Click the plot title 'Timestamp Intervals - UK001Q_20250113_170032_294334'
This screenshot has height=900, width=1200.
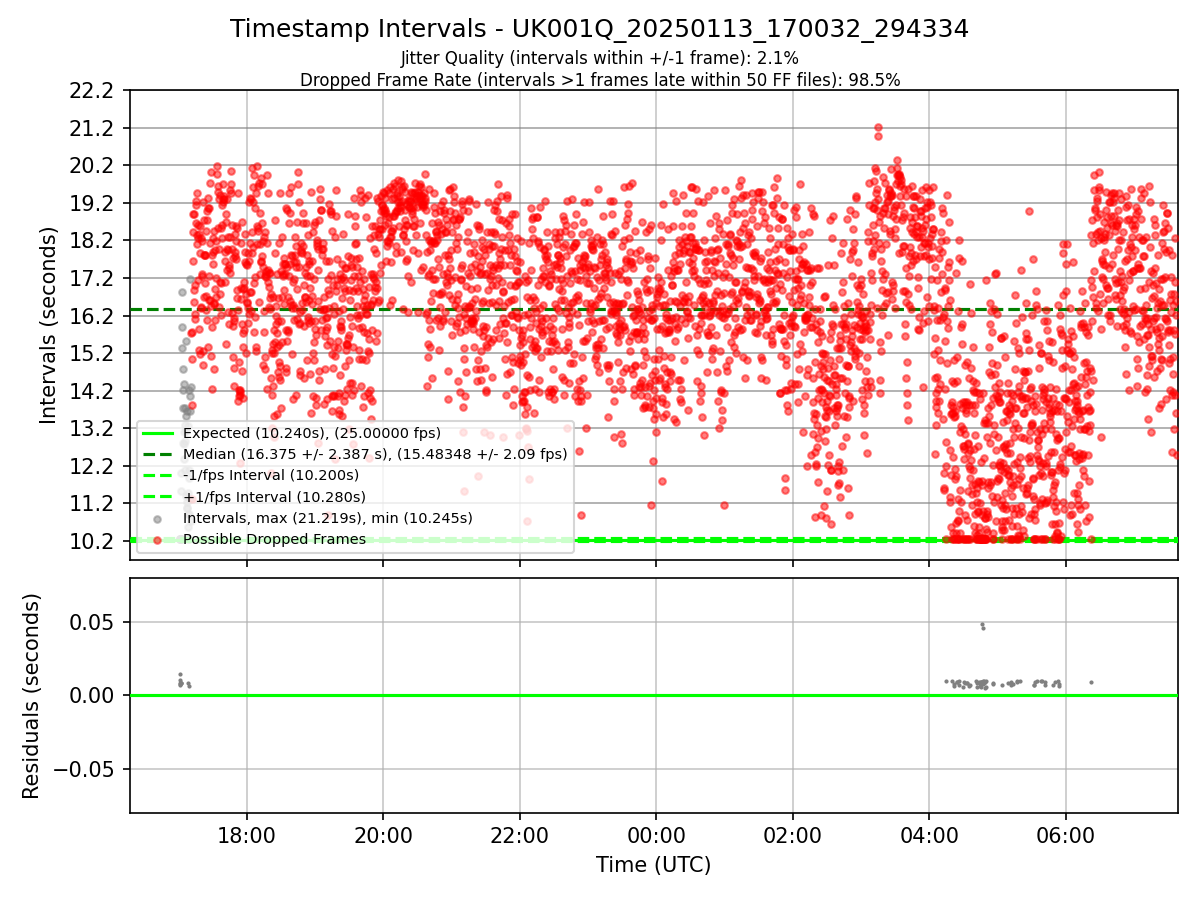[599, 29]
